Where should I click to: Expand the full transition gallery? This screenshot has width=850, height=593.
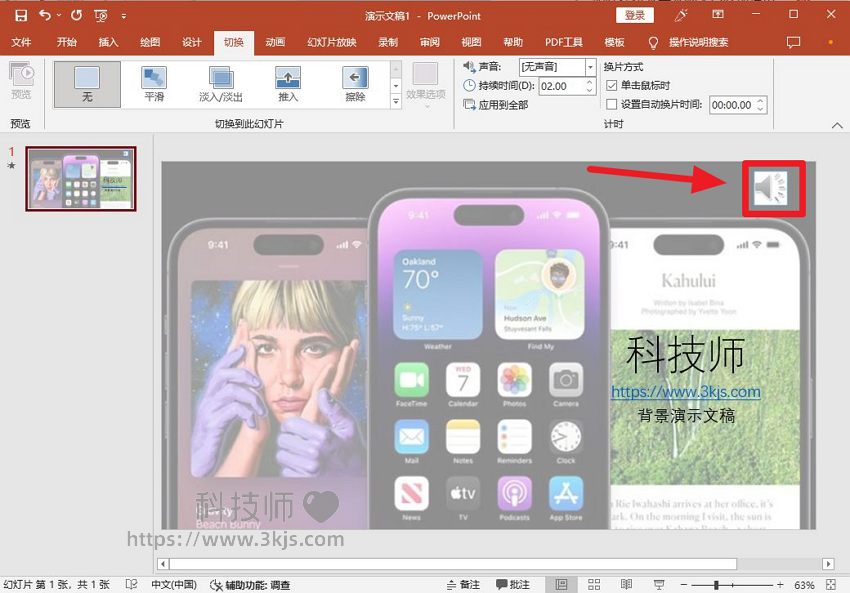[x=396, y=101]
